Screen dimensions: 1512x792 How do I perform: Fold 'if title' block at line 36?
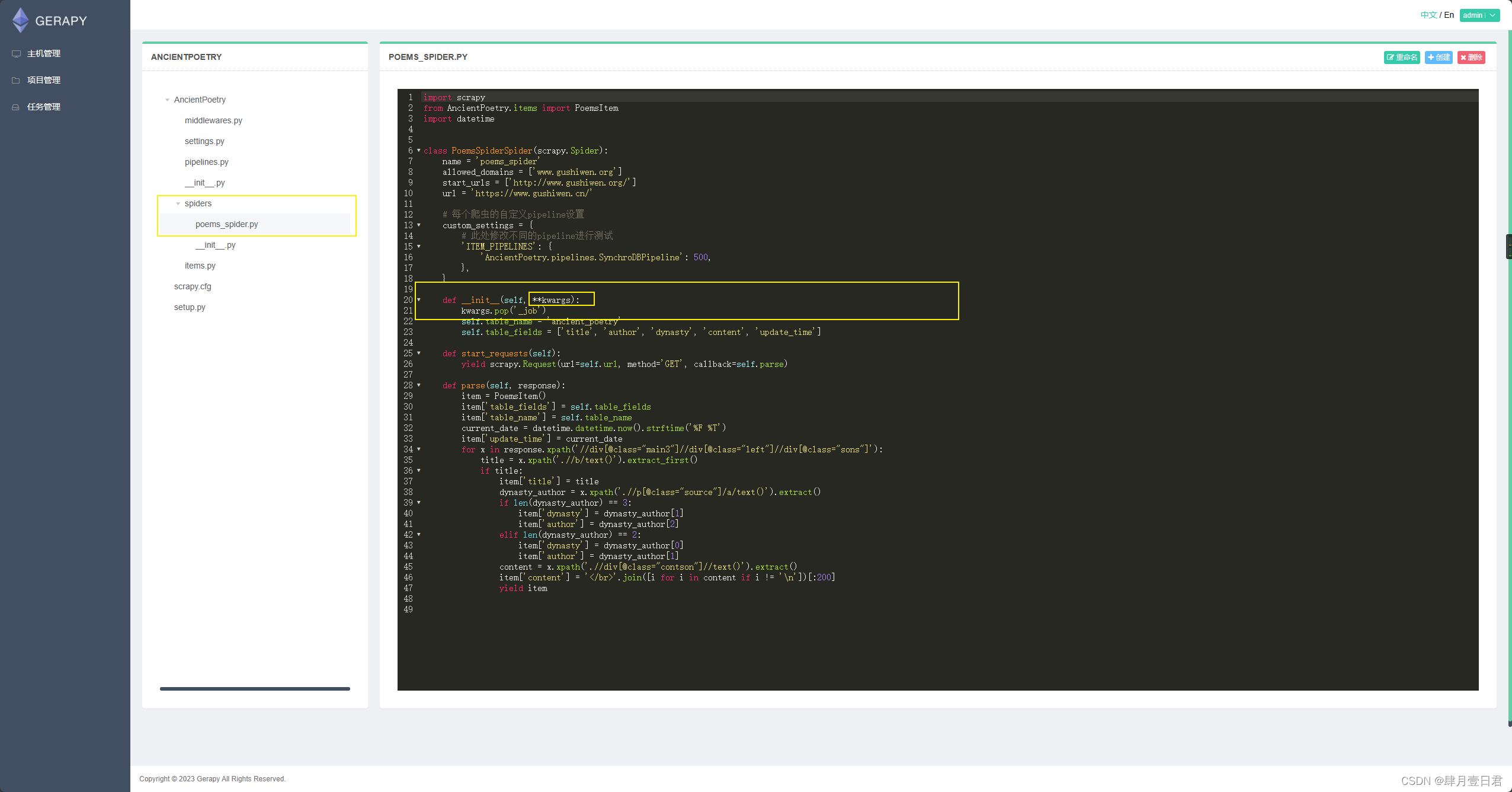pyautogui.click(x=419, y=471)
